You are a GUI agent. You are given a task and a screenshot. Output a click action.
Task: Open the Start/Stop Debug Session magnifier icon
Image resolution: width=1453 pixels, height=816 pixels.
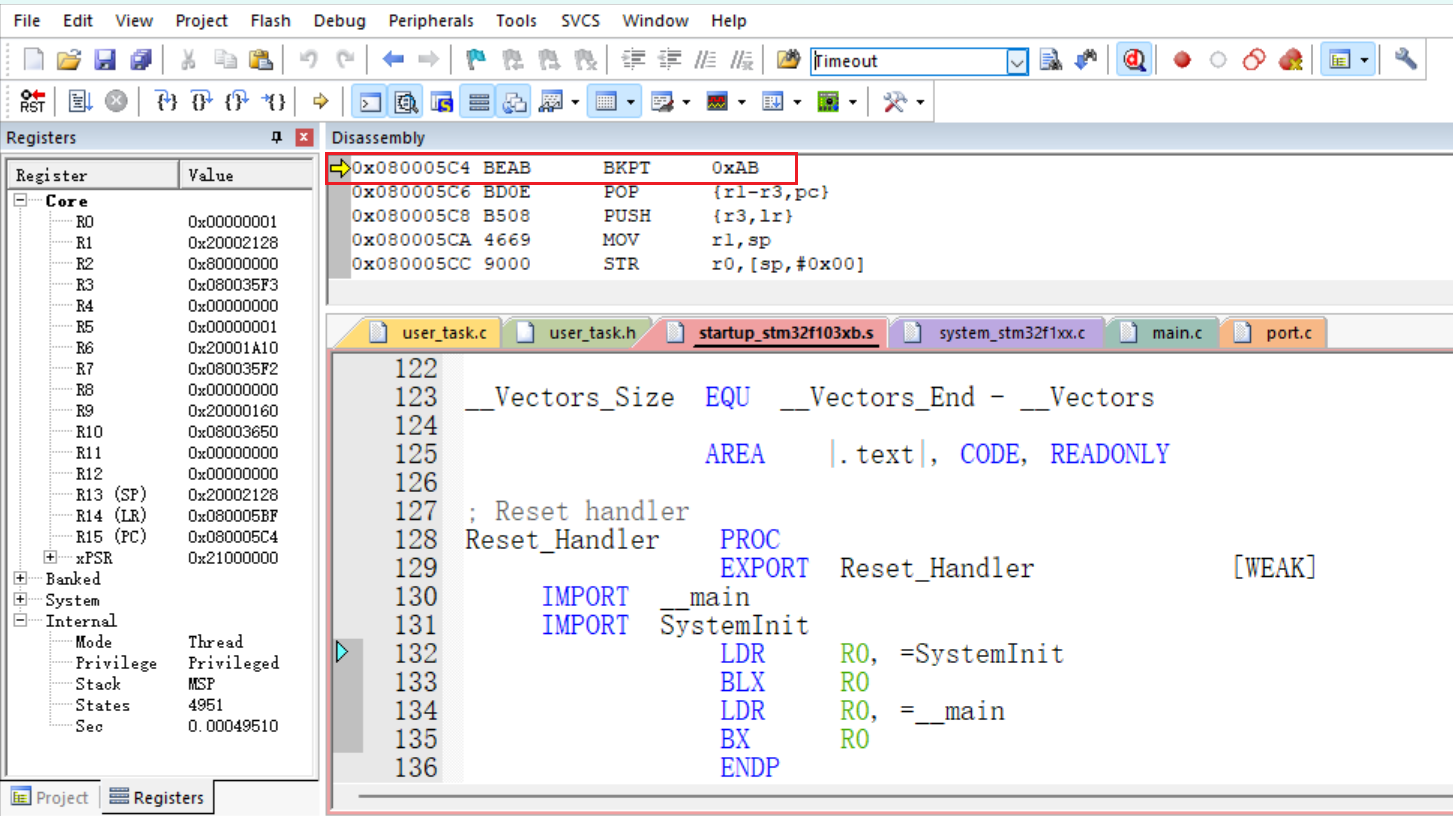pos(1135,59)
